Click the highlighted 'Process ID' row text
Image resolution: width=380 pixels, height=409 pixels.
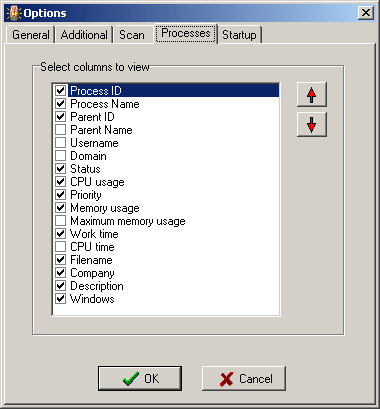pyautogui.click(x=96, y=91)
